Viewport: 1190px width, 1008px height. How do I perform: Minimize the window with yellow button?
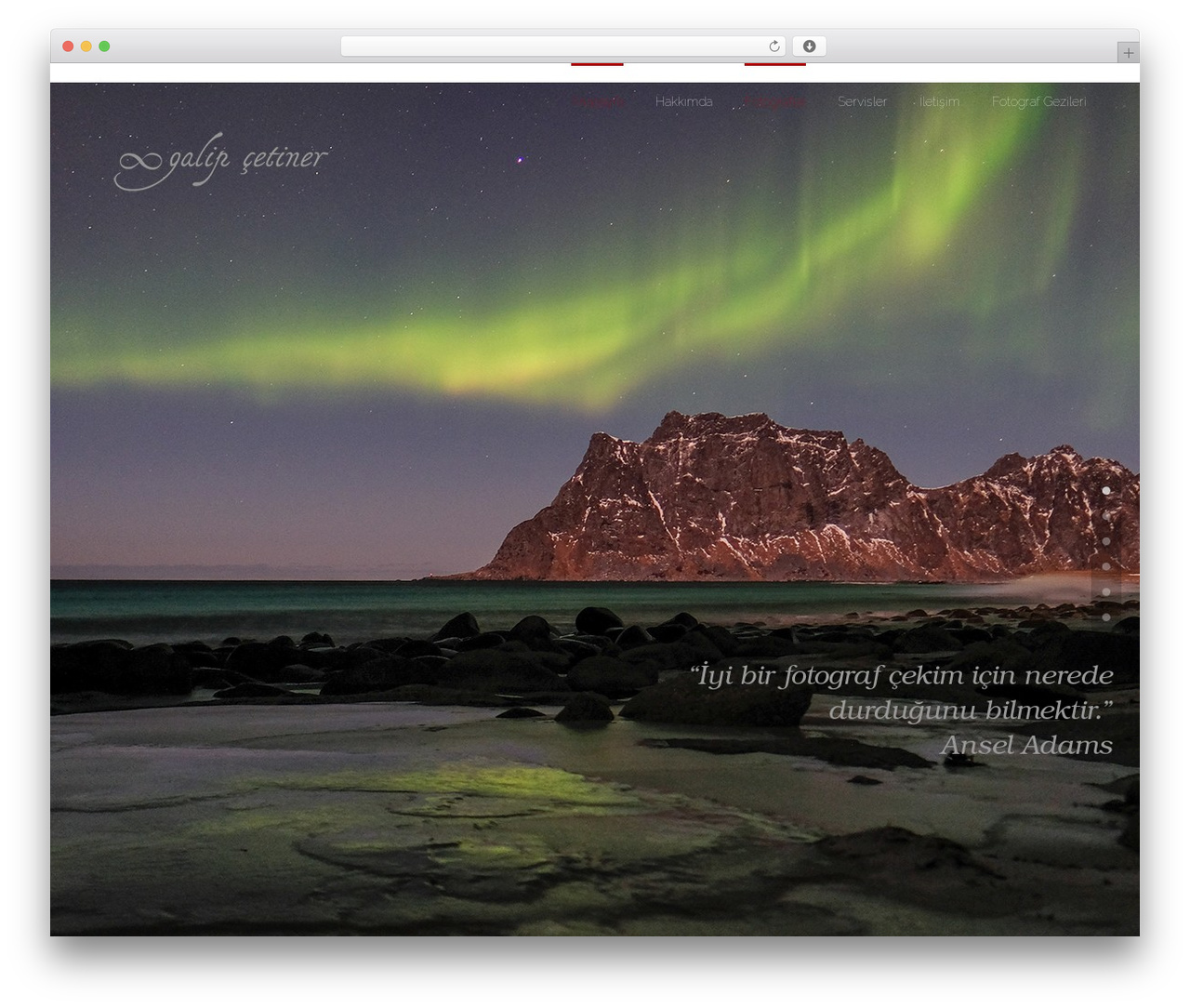86,46
